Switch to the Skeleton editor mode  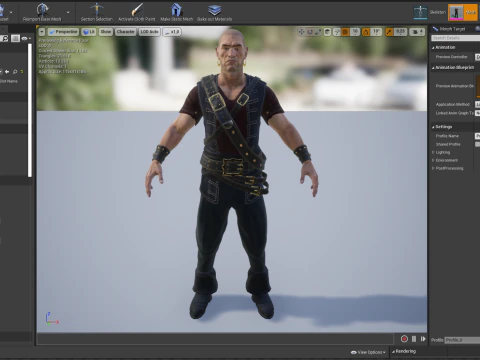tap(429, 12)
